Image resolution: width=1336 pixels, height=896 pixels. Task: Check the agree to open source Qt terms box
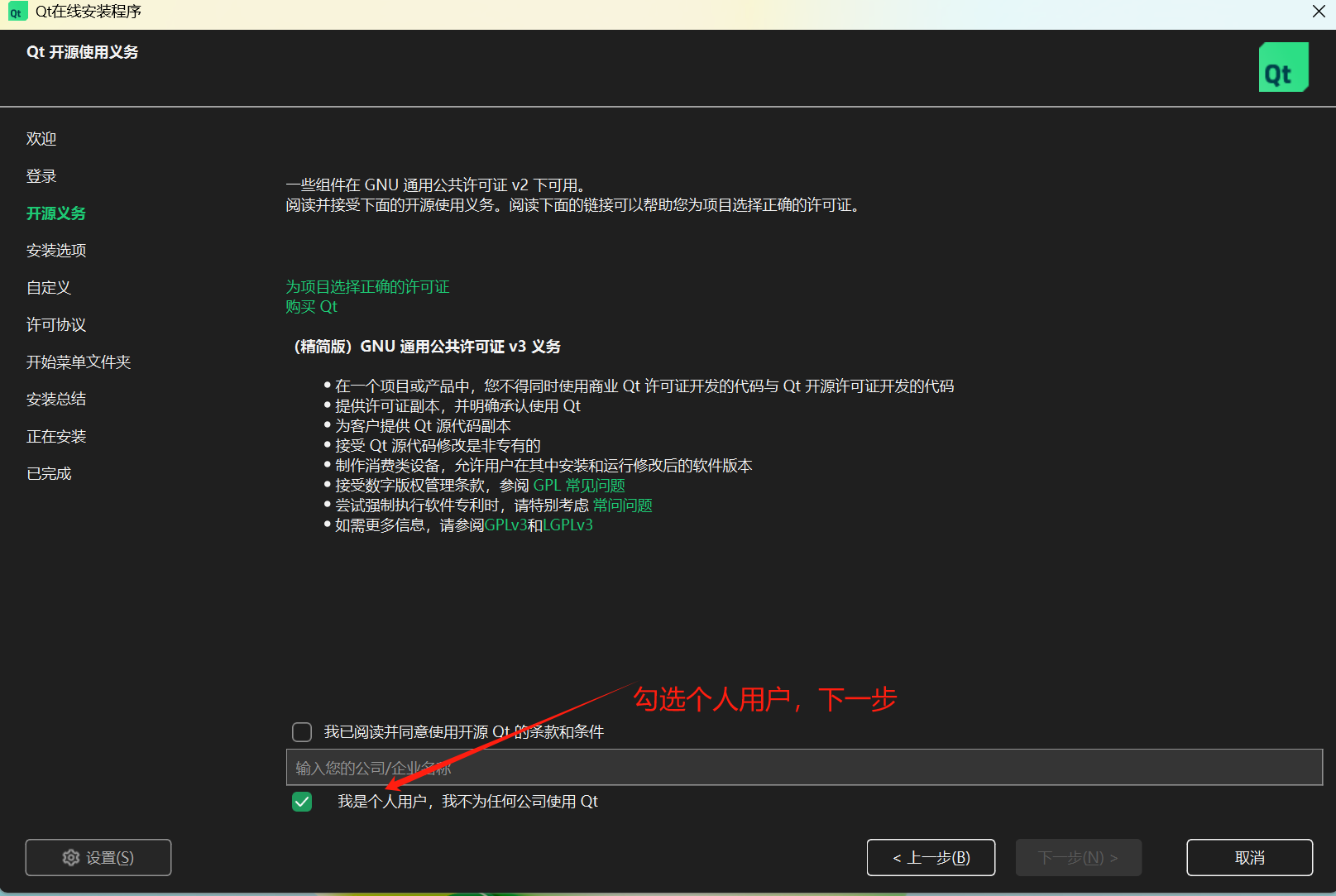[302, 732]
